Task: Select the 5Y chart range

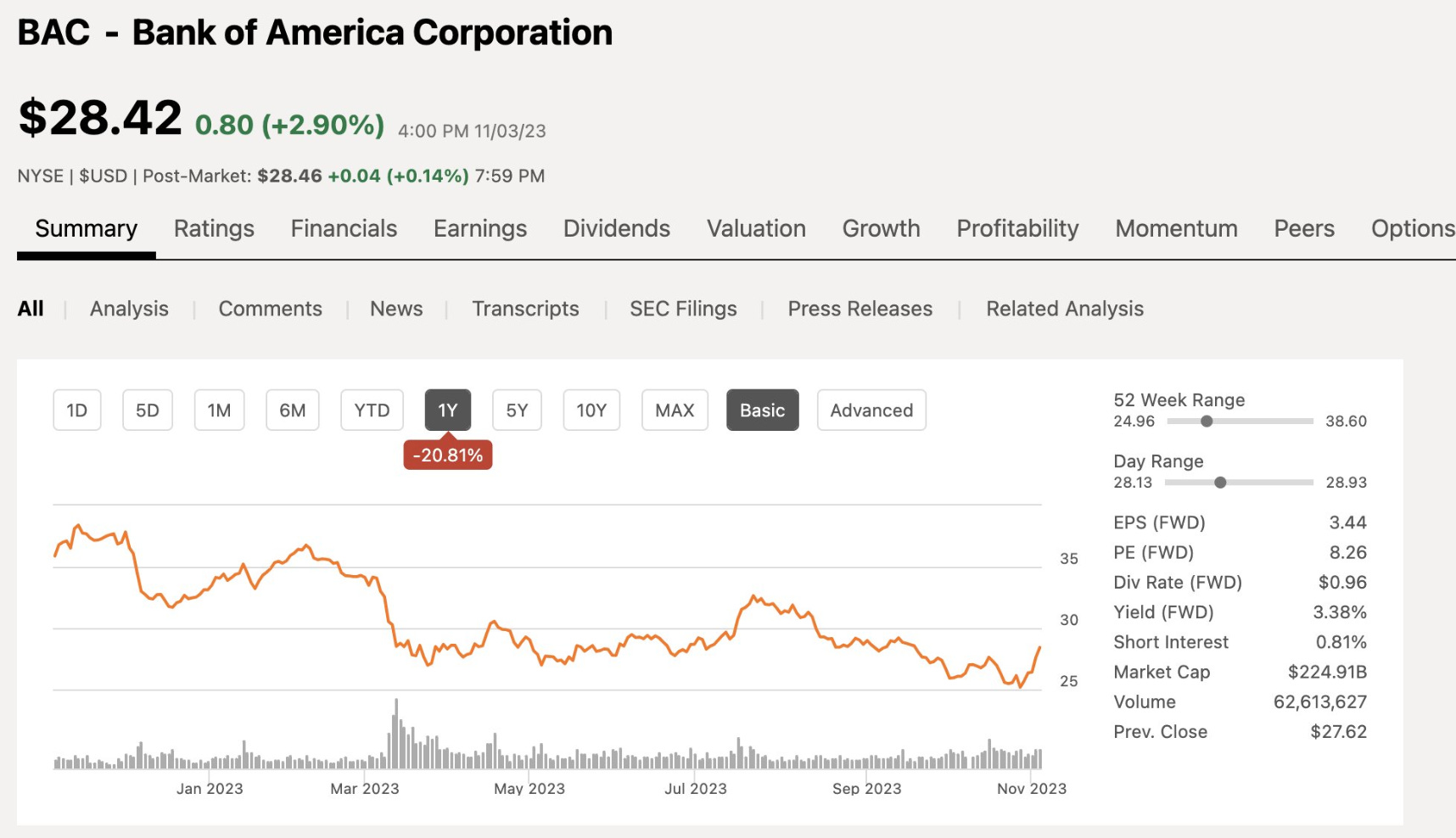Action: [517, 411]
